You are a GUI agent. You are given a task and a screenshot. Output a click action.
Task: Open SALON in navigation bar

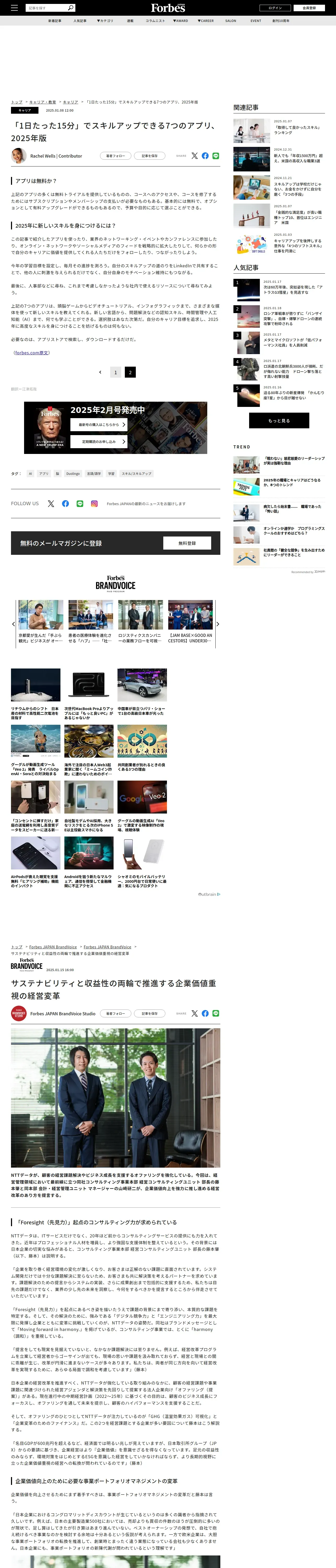click(x=231, y=21)
